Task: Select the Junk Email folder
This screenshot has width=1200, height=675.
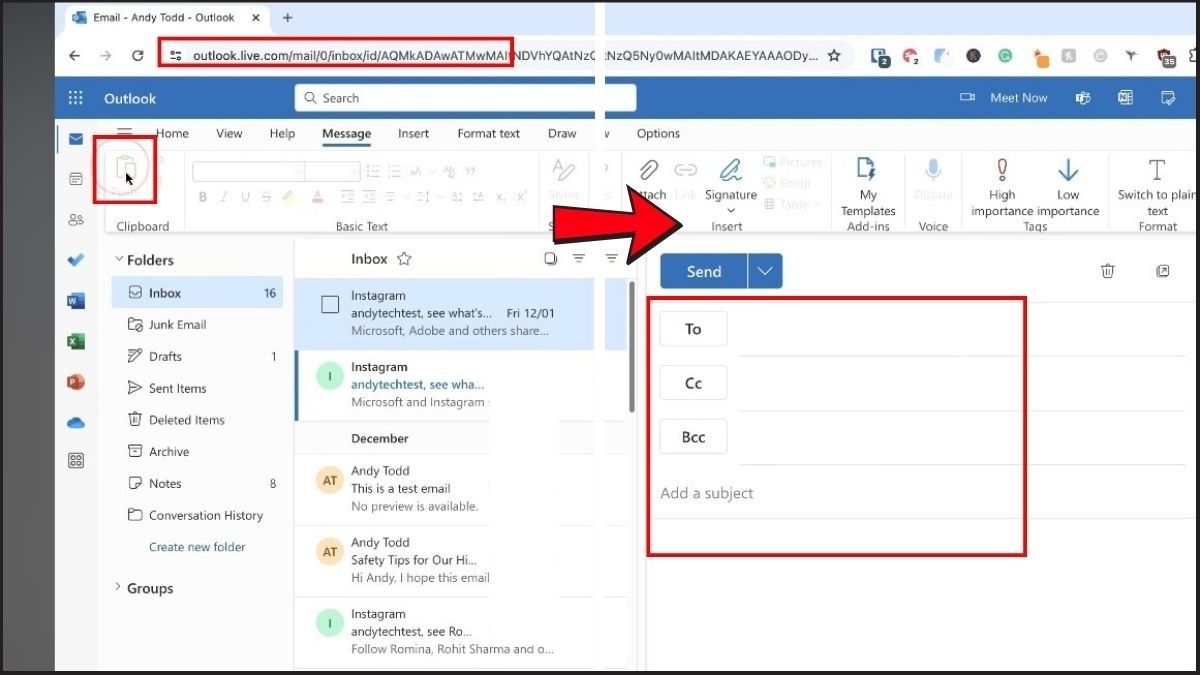Action: point(197,324)
